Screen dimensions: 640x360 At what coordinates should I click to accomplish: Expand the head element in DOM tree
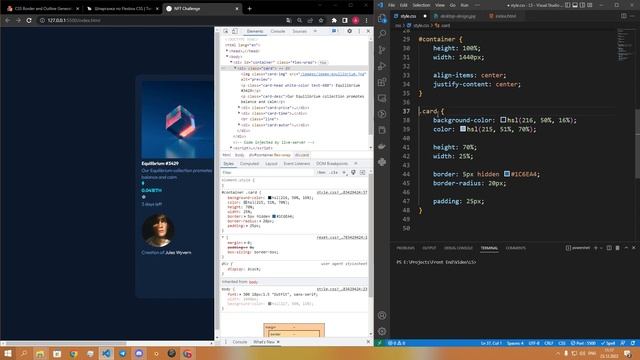click(227, 51)
